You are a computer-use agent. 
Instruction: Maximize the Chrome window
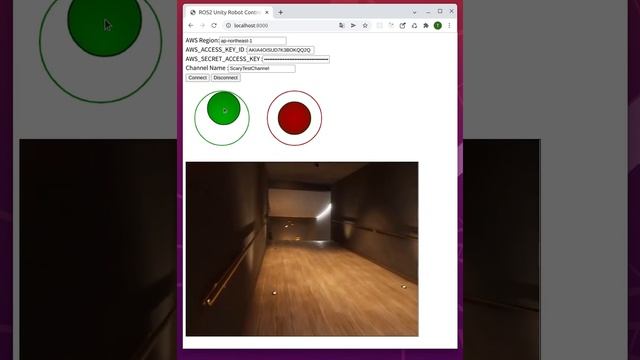click(x=440, y=11)
